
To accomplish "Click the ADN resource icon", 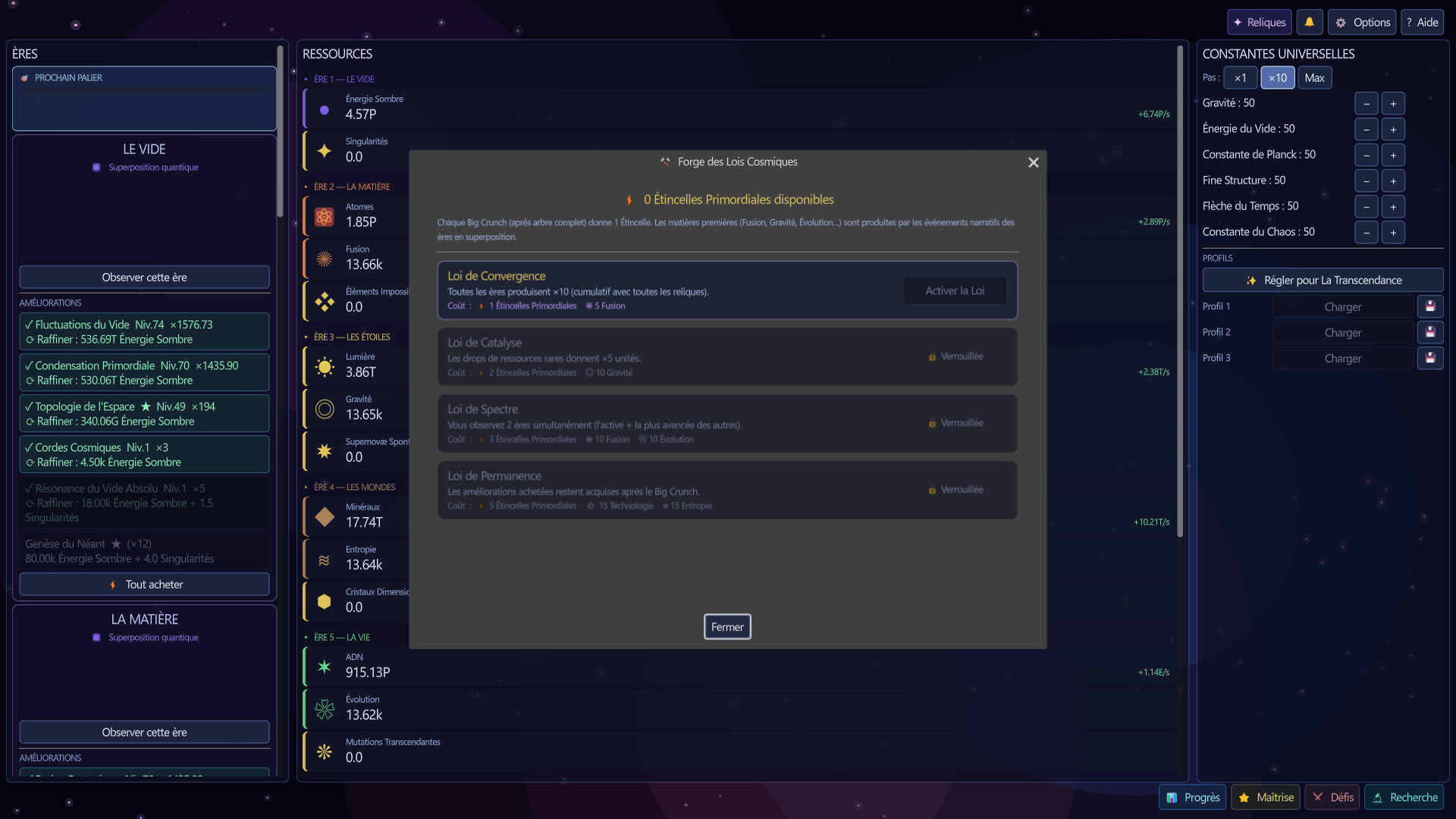I will [x=325, y=667].
